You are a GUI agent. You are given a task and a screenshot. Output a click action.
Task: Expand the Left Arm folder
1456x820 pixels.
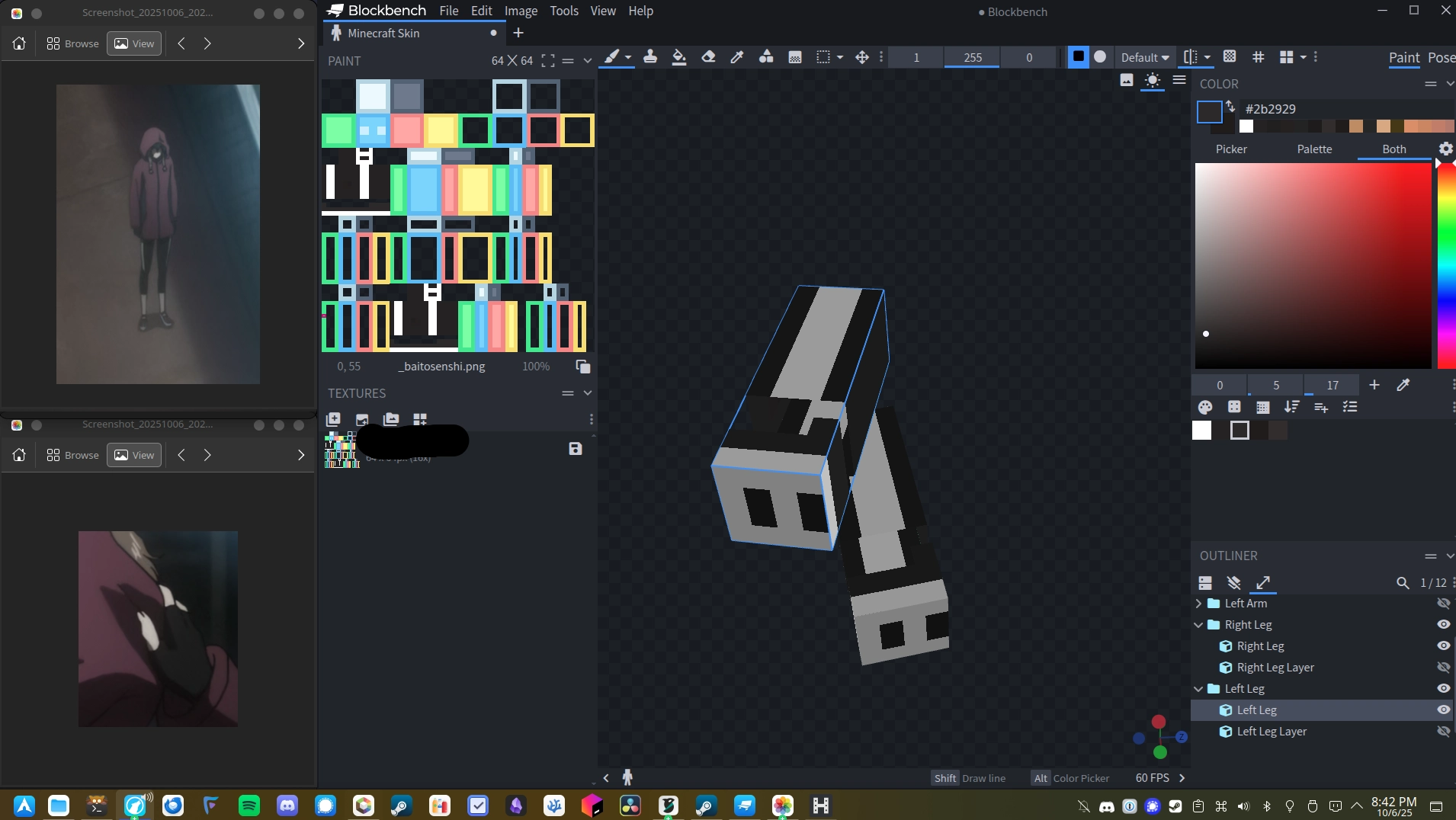pyautogui.click(x=1199, y=603)
